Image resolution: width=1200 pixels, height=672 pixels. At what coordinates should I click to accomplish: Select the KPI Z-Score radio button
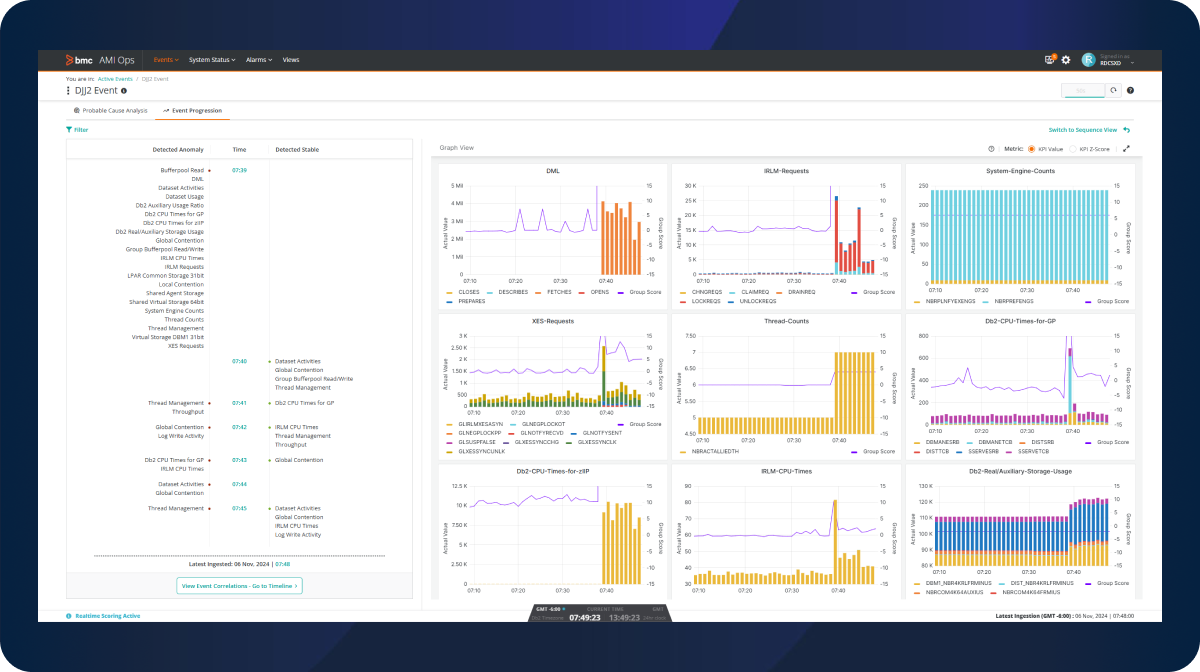click(1073, 148)
